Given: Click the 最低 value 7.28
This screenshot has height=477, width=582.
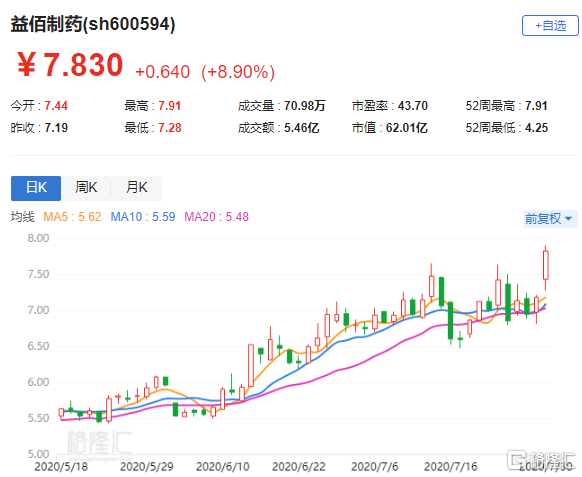Looking at the screenshot, I should point(170,128).
